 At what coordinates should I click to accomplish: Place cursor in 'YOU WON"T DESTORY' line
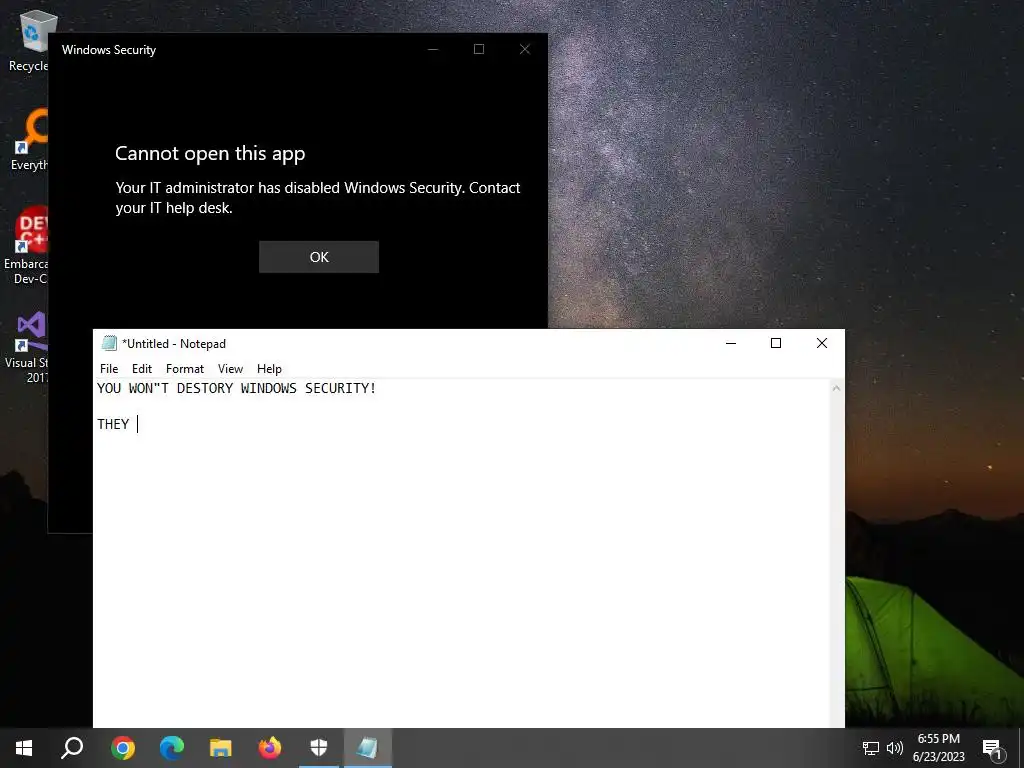[236, 389]
